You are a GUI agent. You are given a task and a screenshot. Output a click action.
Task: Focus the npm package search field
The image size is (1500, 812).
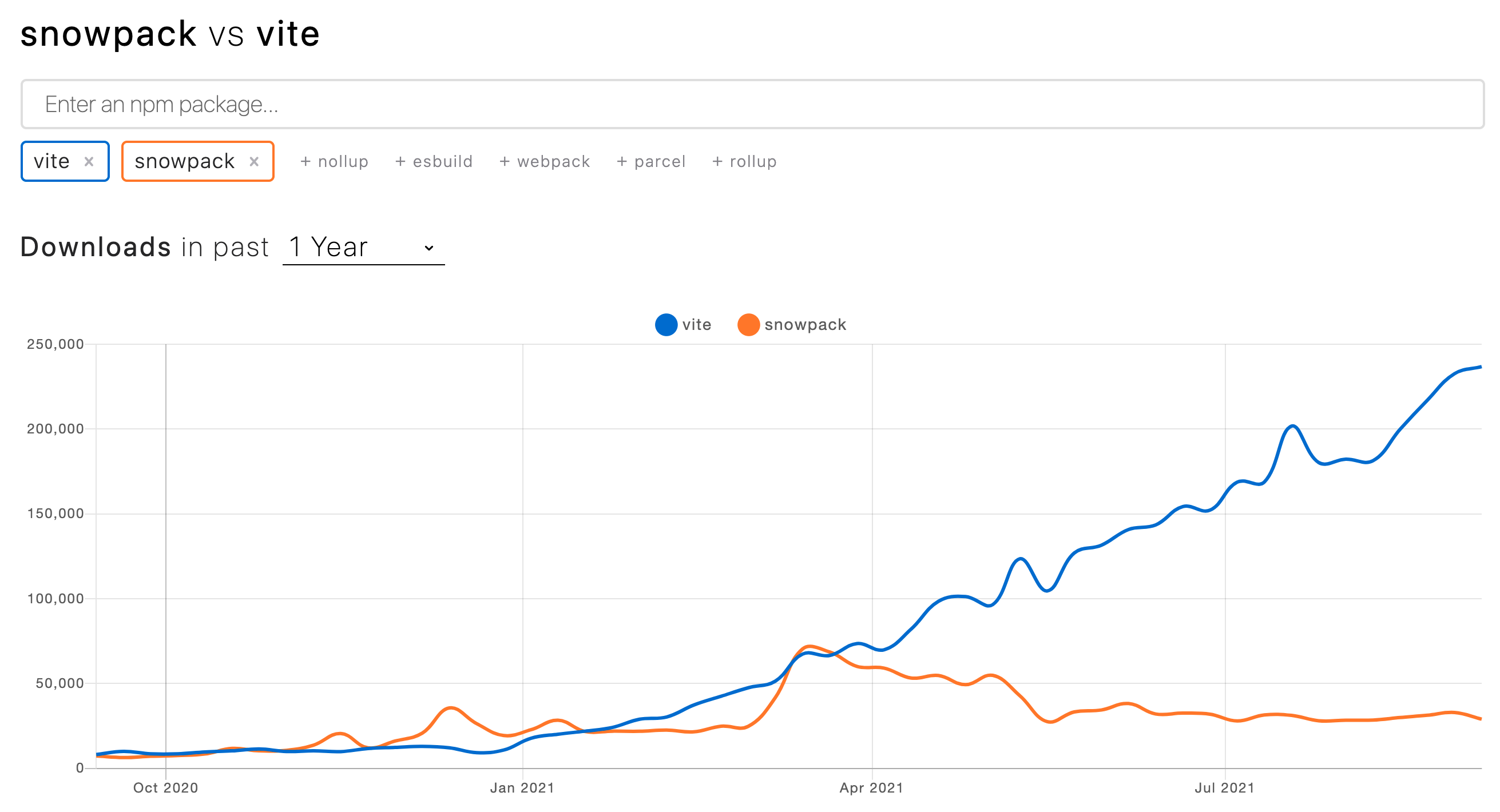click(751, 104)
